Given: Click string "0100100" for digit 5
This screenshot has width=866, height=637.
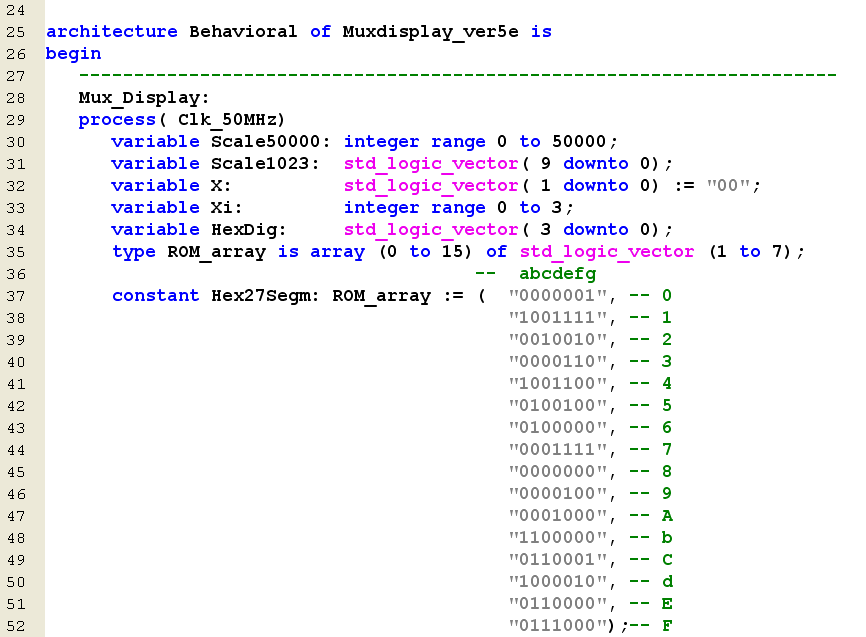Looking at the screenshot, I should pyautogui.click(x=558, y=406).
